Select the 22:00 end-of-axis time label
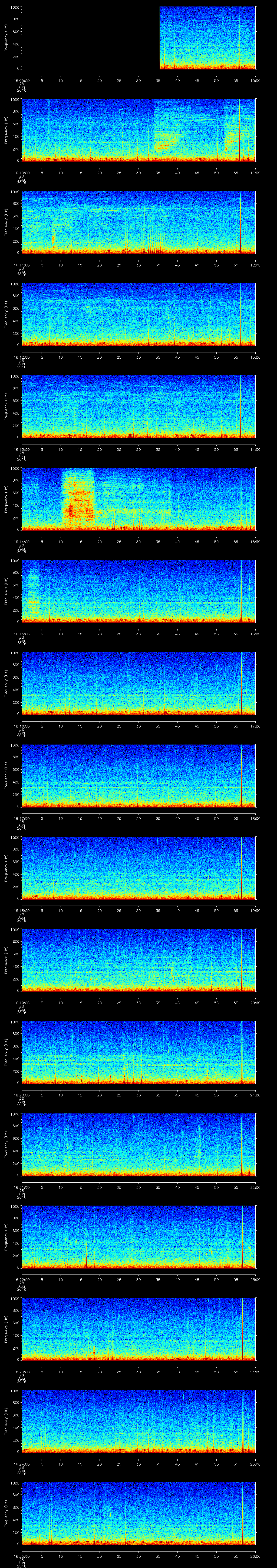This screenshot has height=1568, width=277. [x=255, y=1187]
